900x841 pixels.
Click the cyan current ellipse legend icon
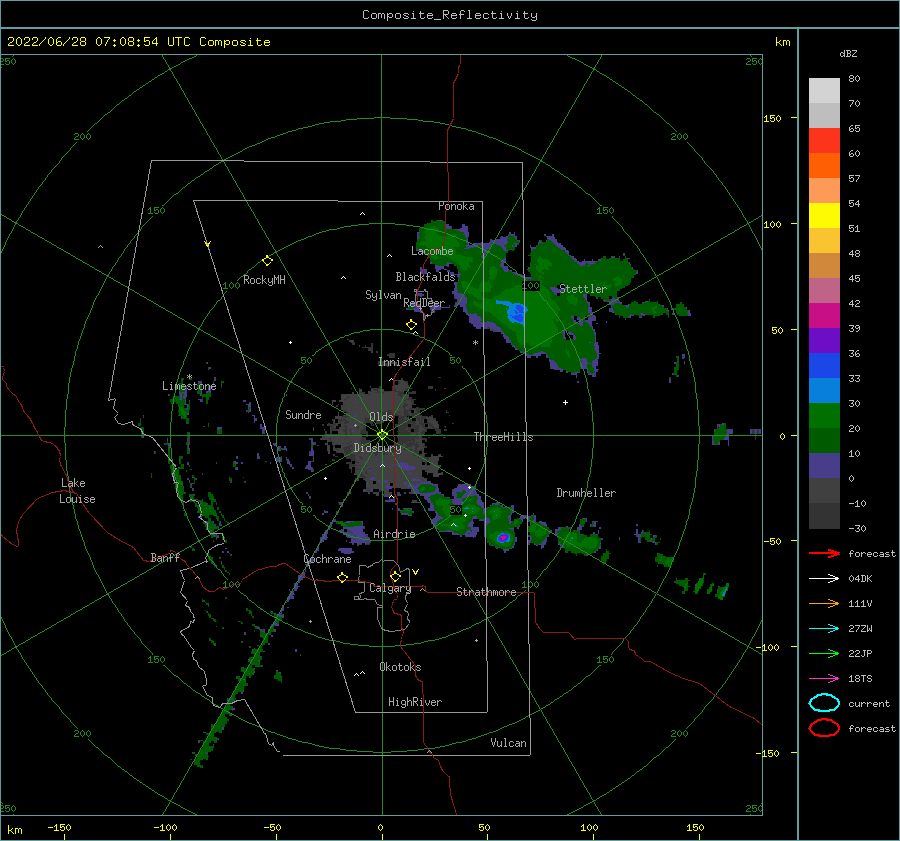(824, 703)
